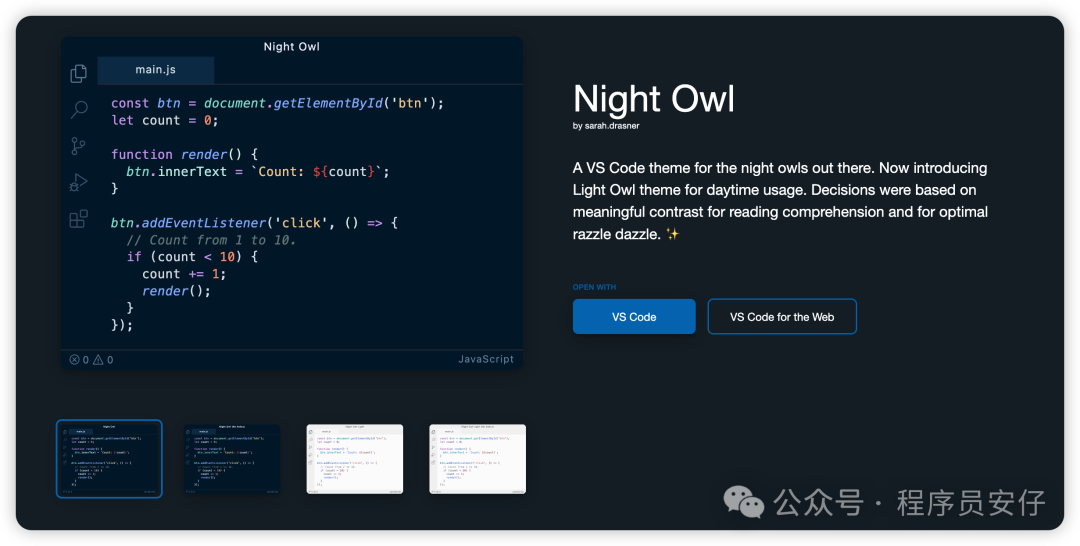Click the warnings triangle icon in status bar
The image size is (1080, 546).
98,359
